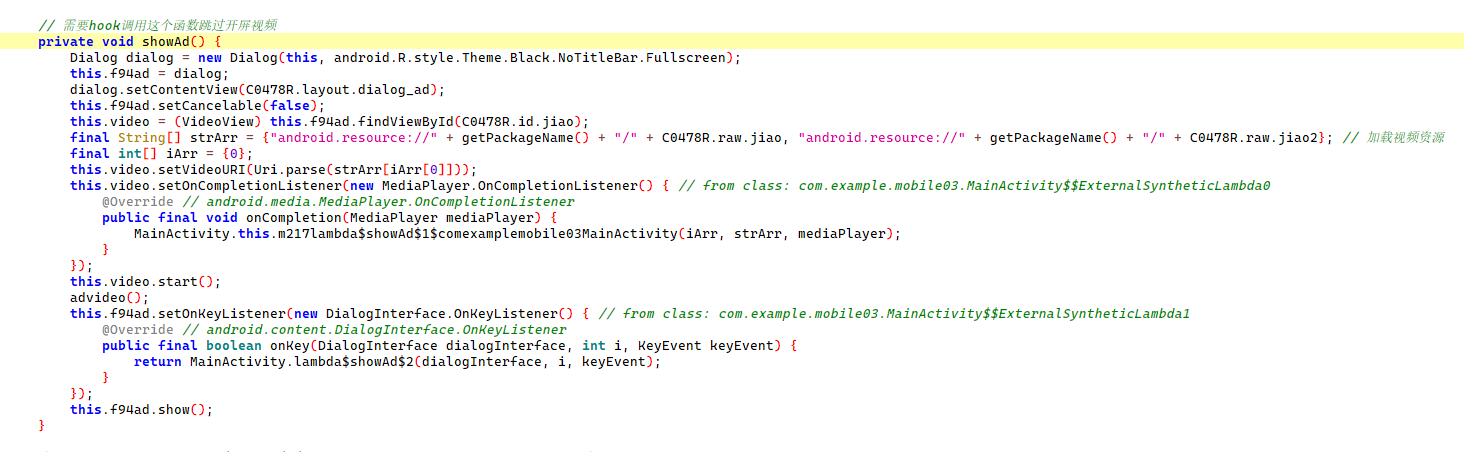This screenshot has height=452, width=1464.
Task: Click the ExternalSyntheticLambda1 comment
Action: coord(895,313)
